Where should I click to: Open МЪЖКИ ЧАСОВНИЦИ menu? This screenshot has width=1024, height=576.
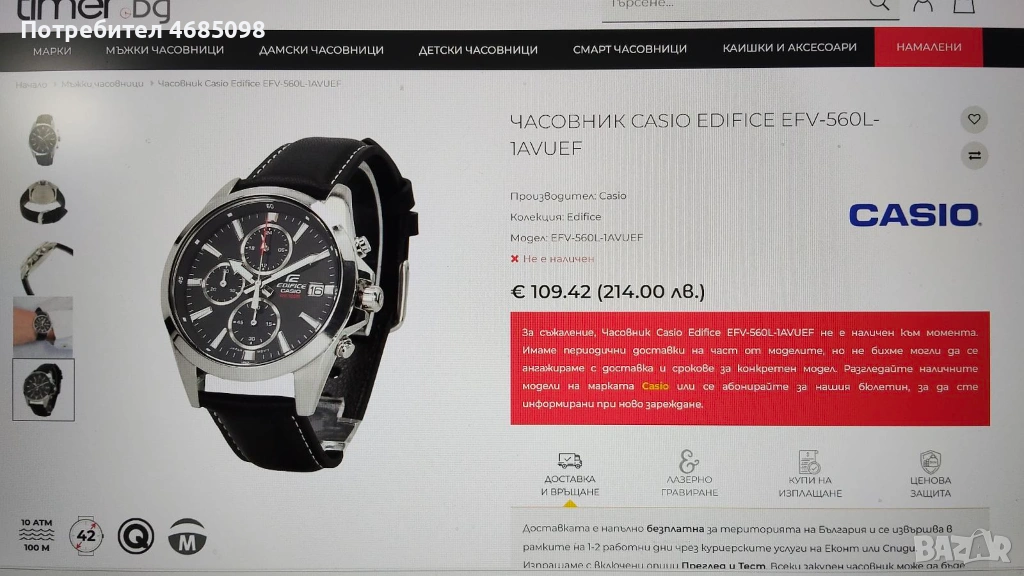click(x=165, y=50)
